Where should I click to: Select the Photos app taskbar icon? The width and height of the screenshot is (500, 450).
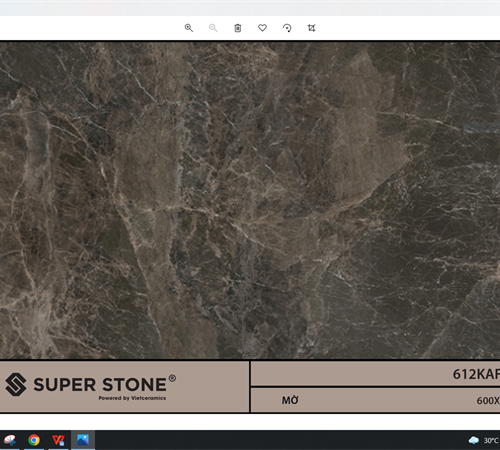coord(83,440)
